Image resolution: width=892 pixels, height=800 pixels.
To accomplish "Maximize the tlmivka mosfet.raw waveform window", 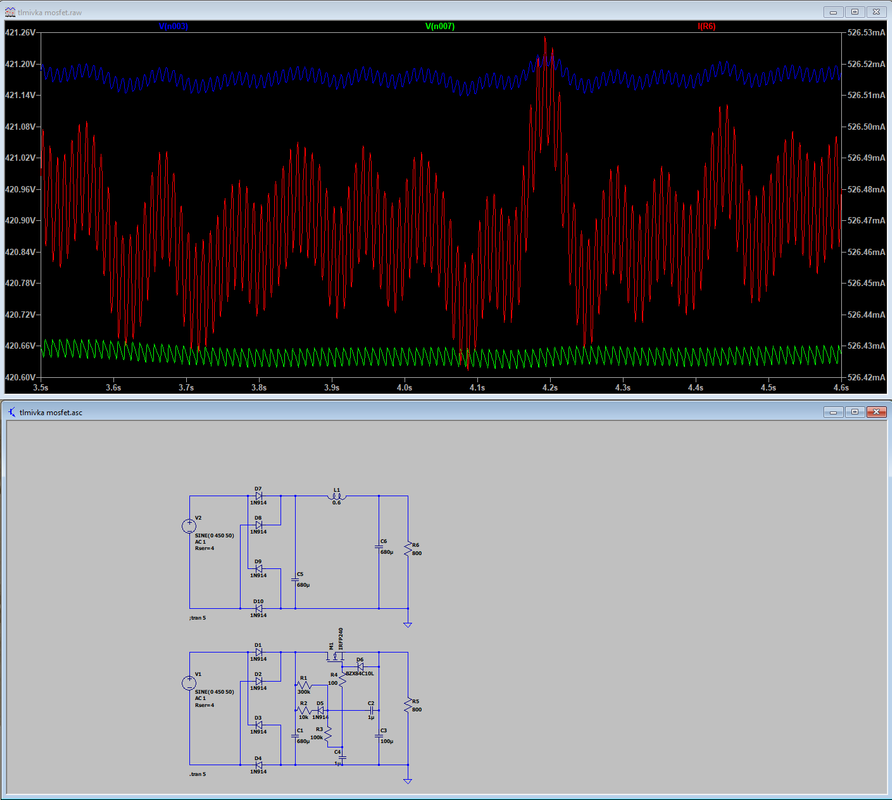I will 855,12.
